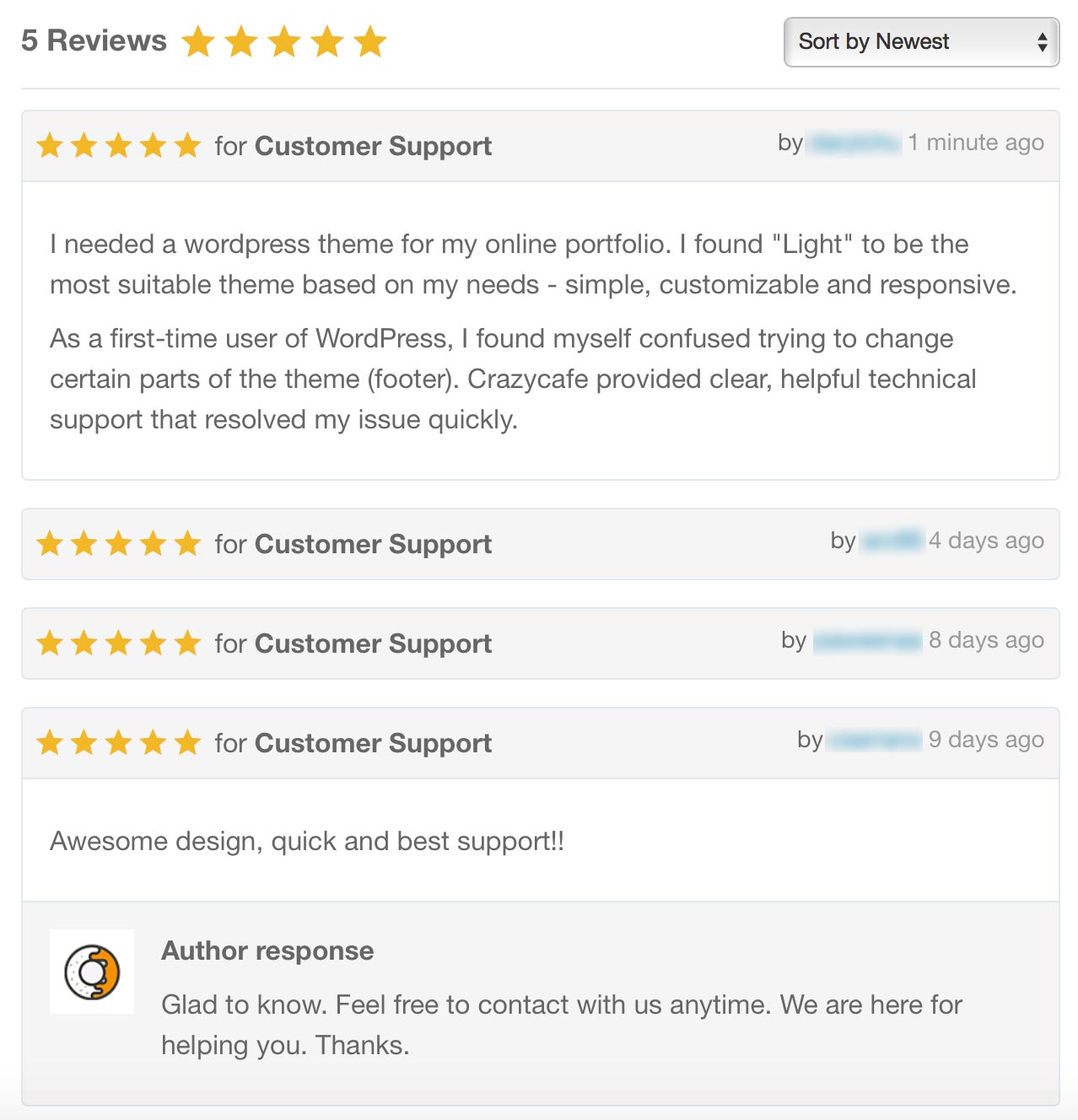
Task: Click the stars on the 4 days ago review
Action: [119, 544]
